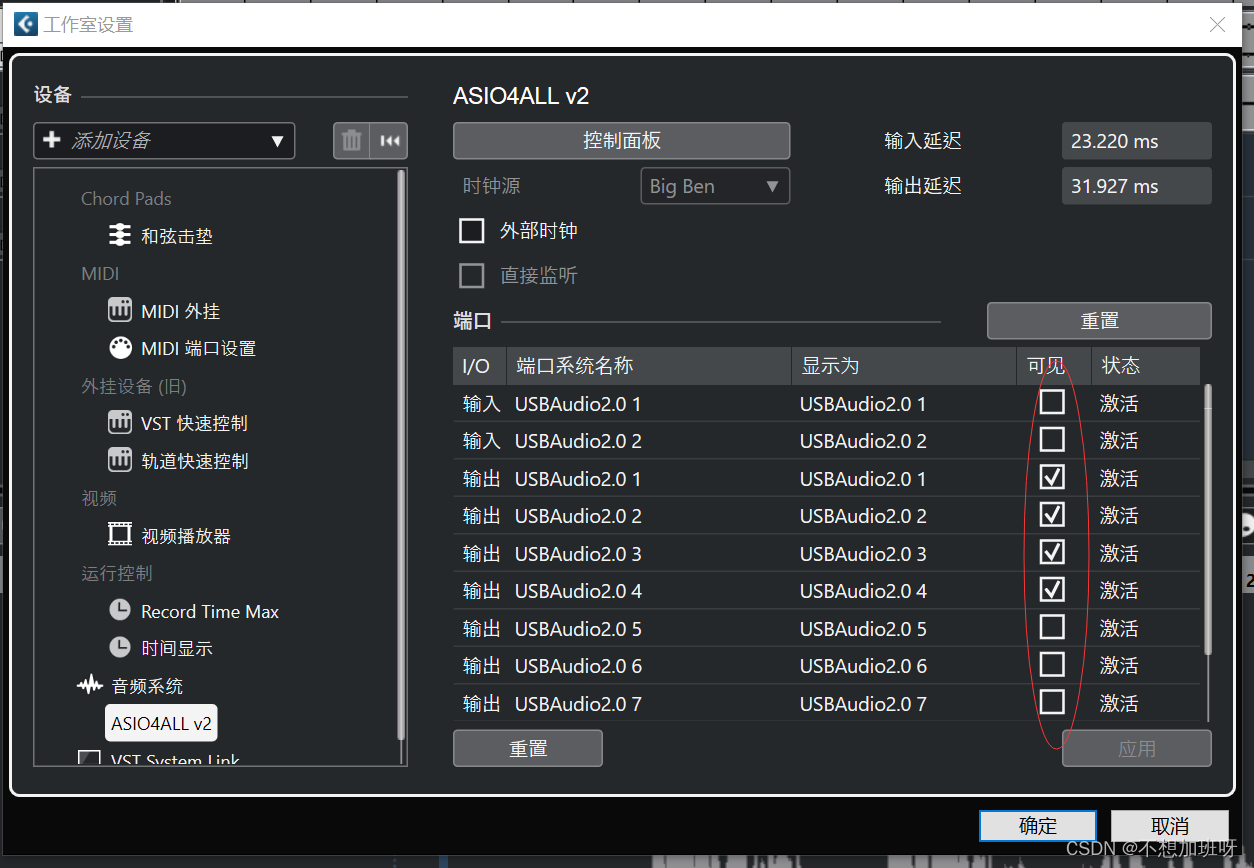Select Record Time Max entry
The image size is (1254, 868).
[210, 611]
